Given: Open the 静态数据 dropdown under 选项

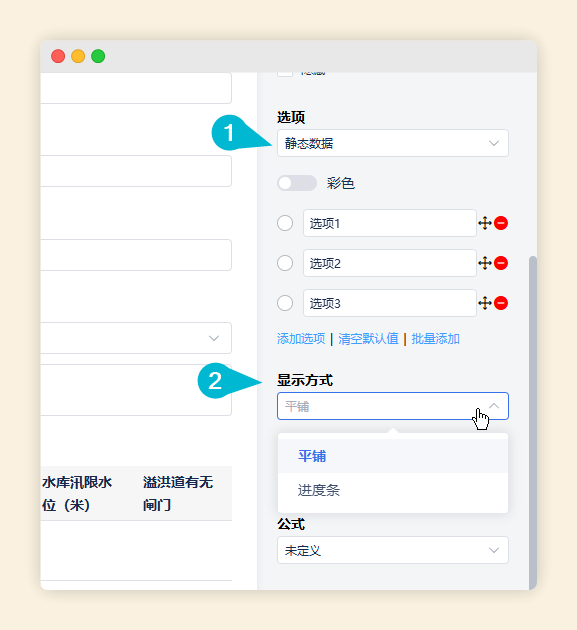Looking at the screenshot, I should 393,143.
